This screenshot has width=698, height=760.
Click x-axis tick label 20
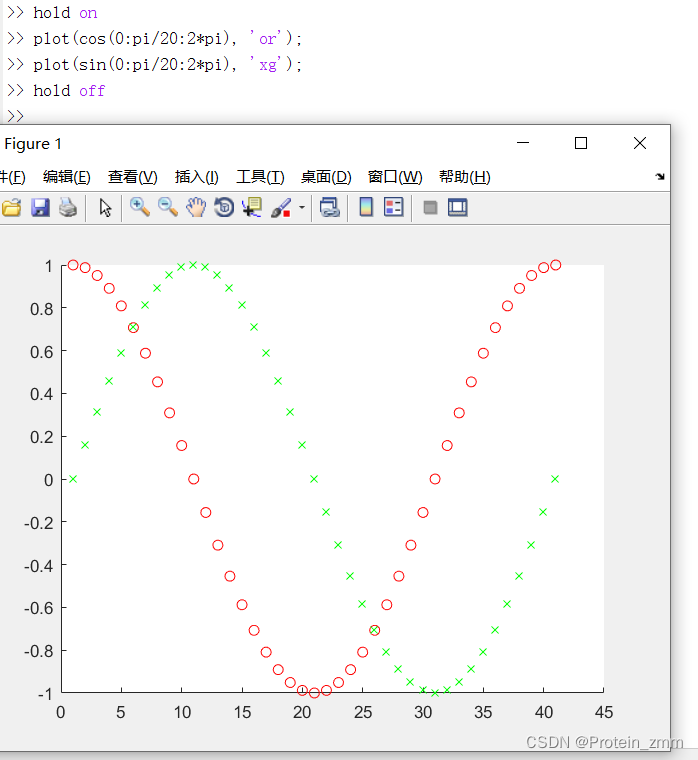click(302, 712)
